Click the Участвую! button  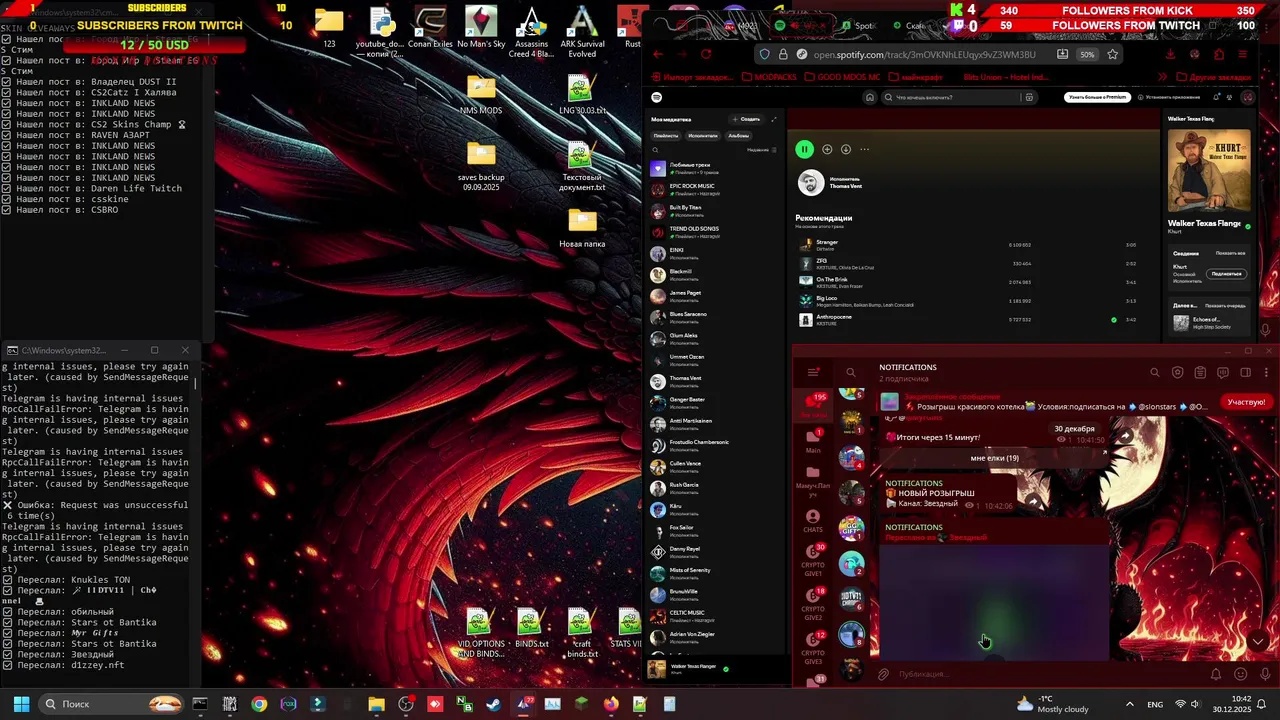tap(1246, 402)
